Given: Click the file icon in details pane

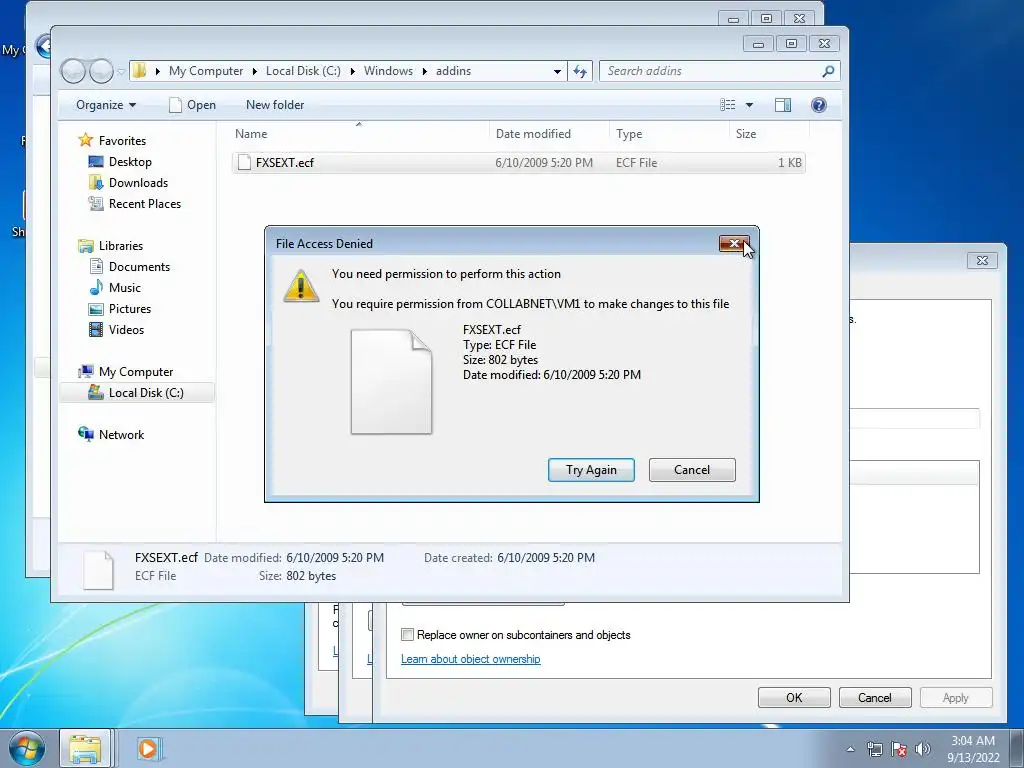Looking at the screenshot, I should 99,569.
